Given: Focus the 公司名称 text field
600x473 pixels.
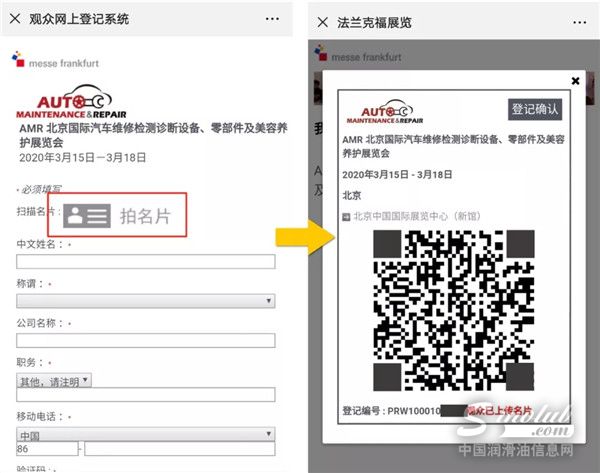Looking at the screenshot, I should tap(146, 340).
